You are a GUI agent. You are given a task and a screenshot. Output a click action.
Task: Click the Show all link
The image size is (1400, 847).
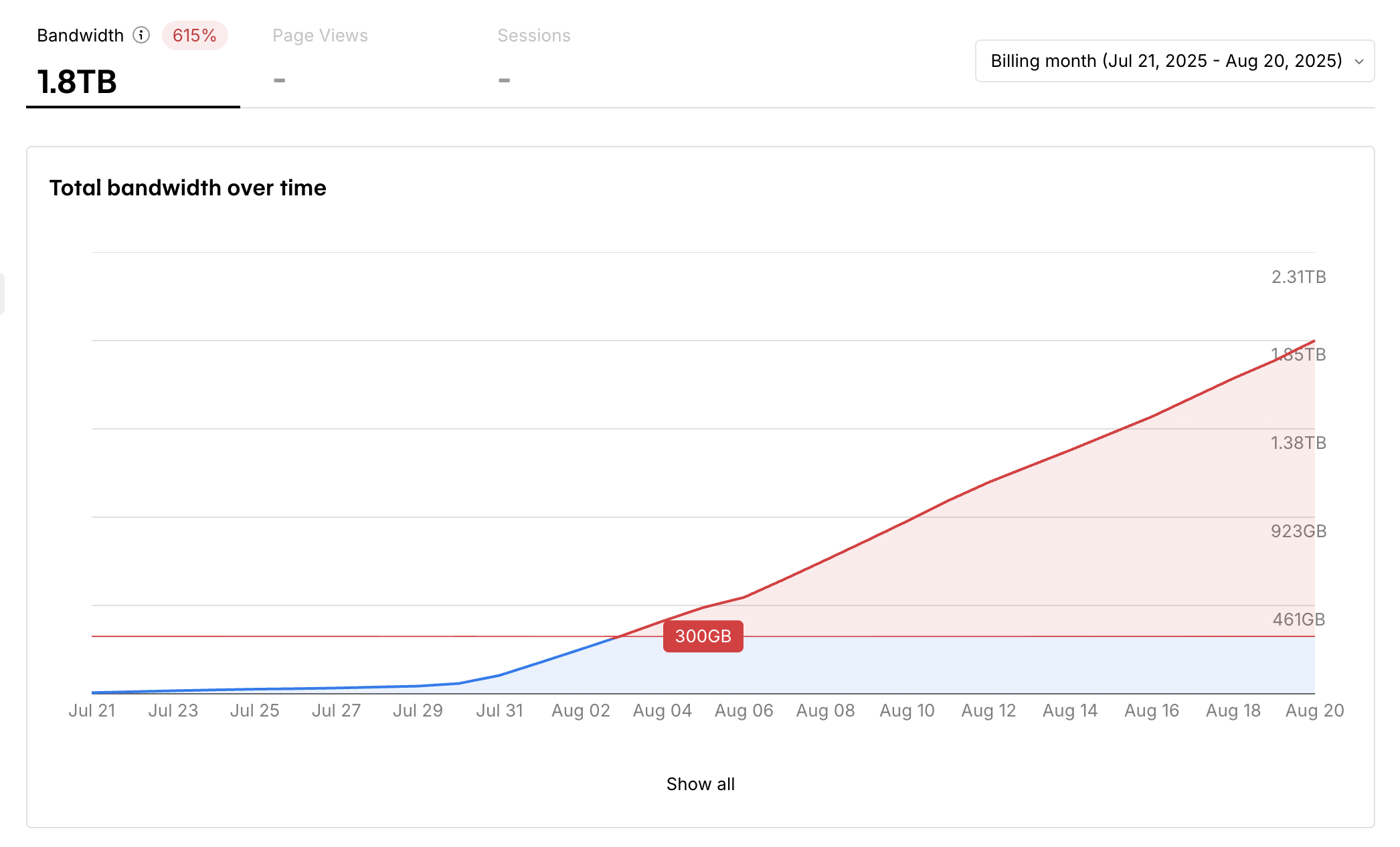point(700,783)
